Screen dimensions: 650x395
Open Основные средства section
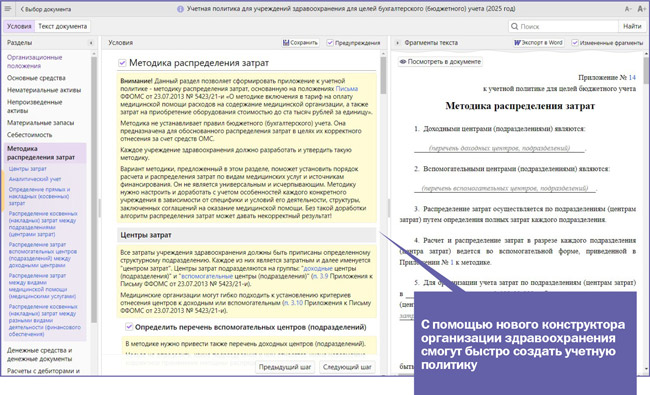click(36, 78)
